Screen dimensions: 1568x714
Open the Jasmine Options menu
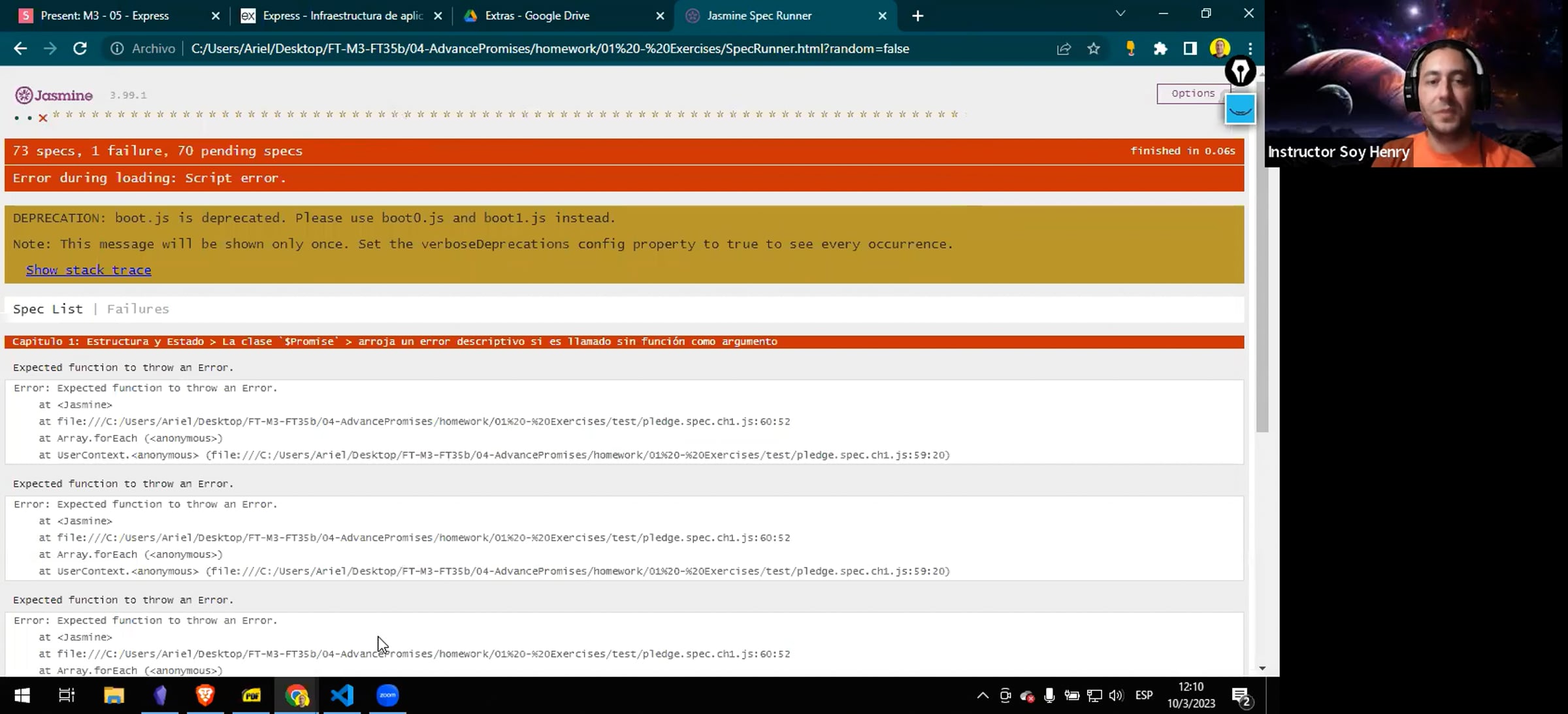coord(1192,93)
